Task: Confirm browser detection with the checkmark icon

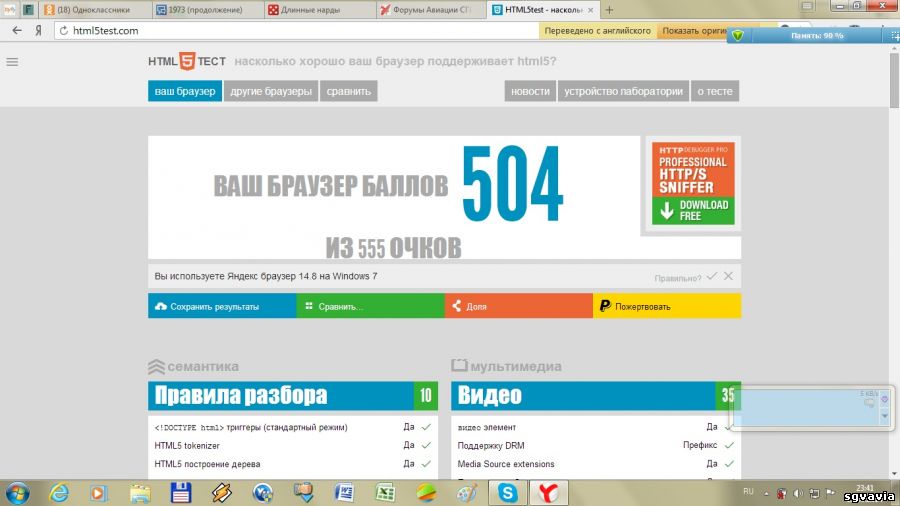Action: coord(712,276)
